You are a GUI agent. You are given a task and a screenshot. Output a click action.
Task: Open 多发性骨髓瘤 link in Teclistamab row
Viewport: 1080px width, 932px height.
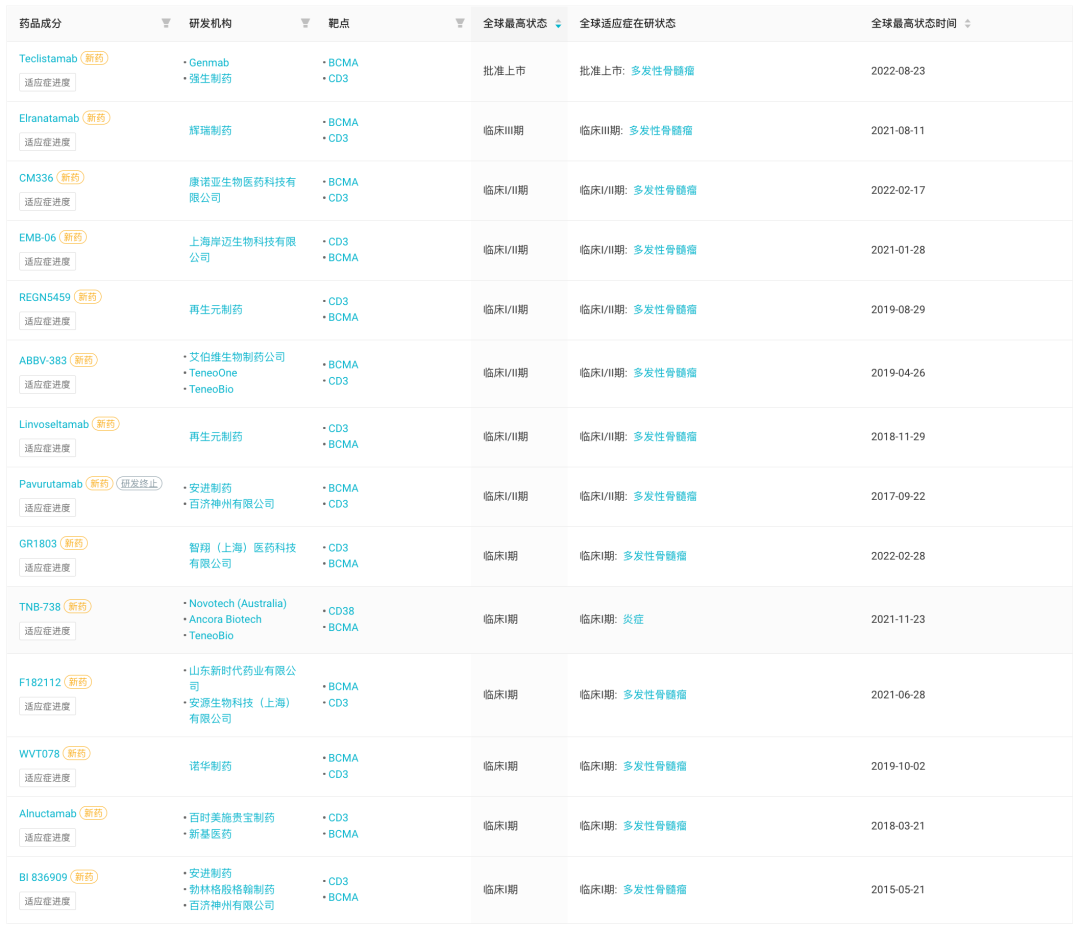663,71
